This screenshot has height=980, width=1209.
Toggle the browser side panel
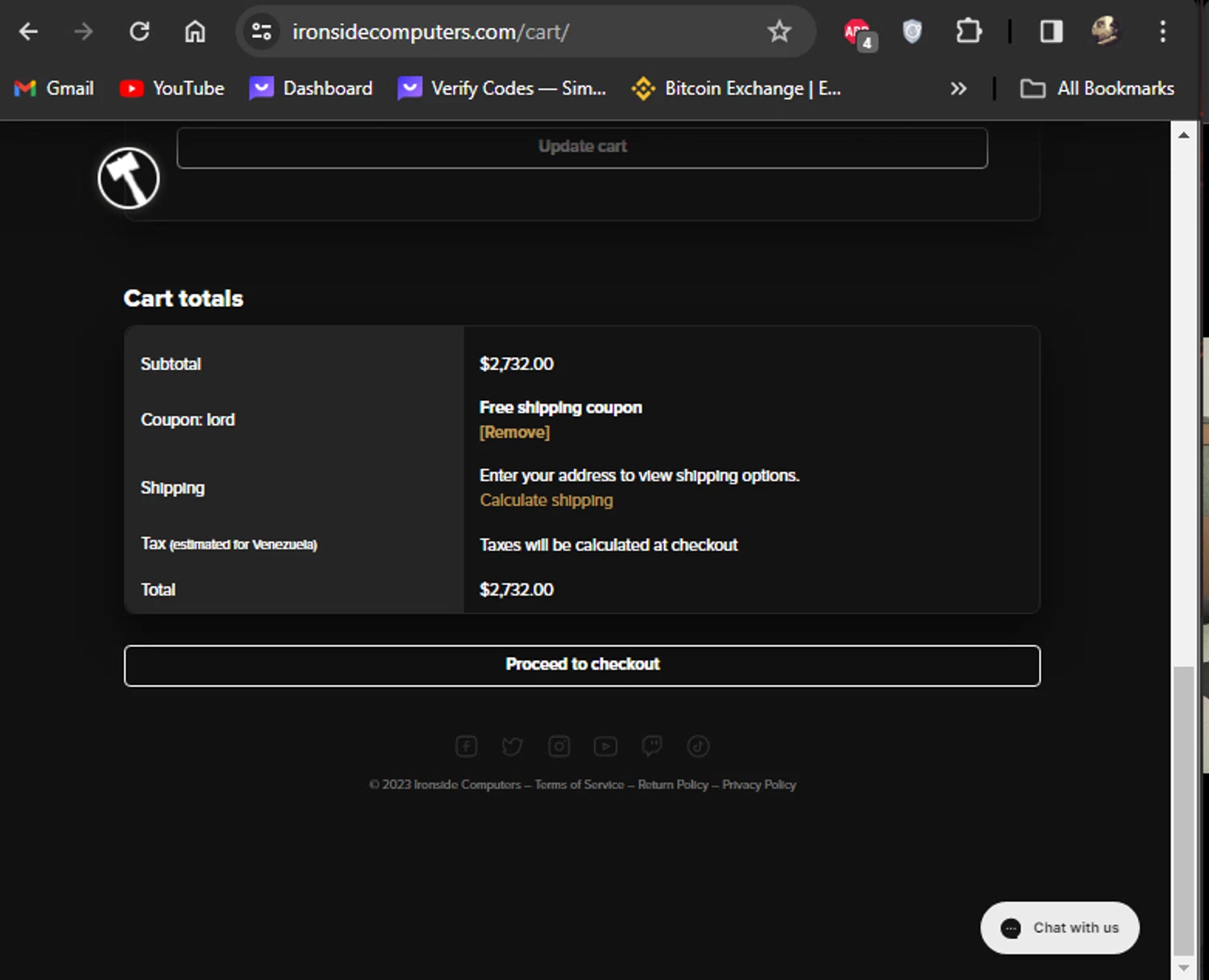click(1051, 31)
